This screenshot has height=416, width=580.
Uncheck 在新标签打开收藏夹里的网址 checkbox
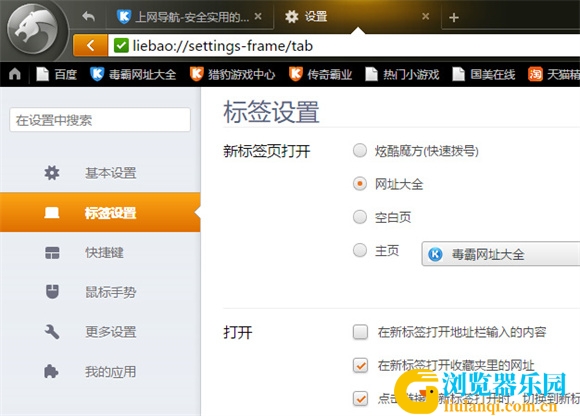360,365
